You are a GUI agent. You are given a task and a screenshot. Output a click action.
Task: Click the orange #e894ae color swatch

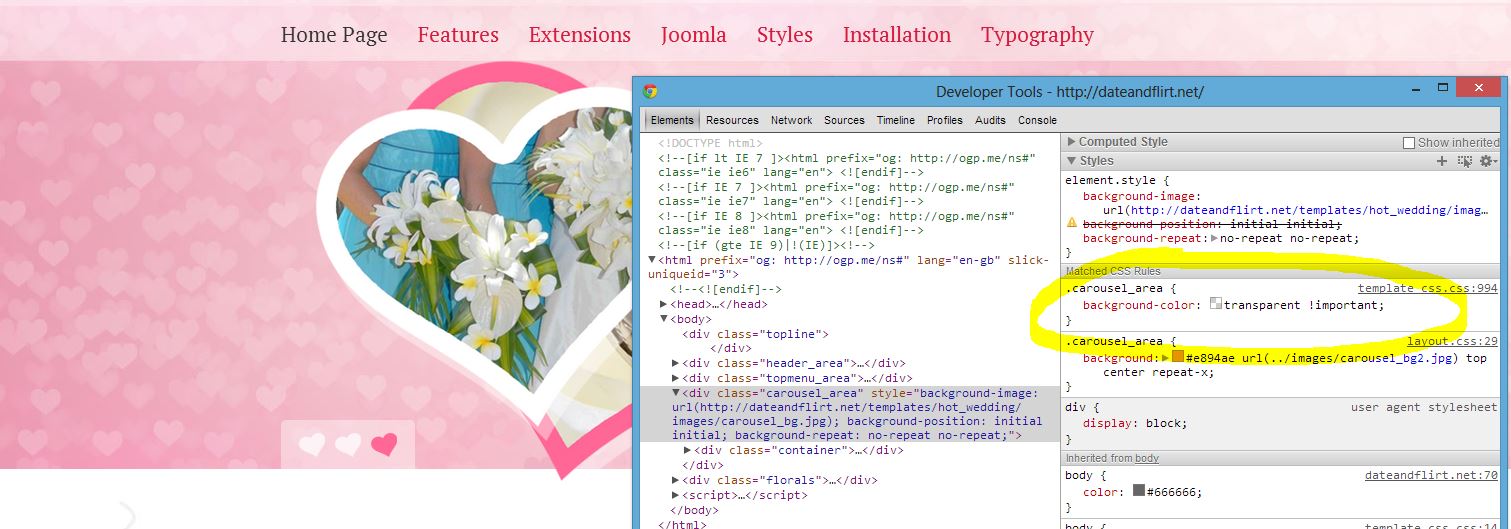click(1178, 358)
